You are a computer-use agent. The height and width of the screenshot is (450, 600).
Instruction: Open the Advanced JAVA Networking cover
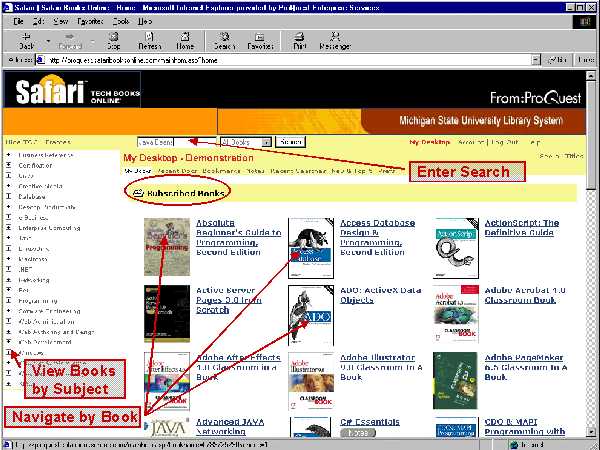[167, 427]
